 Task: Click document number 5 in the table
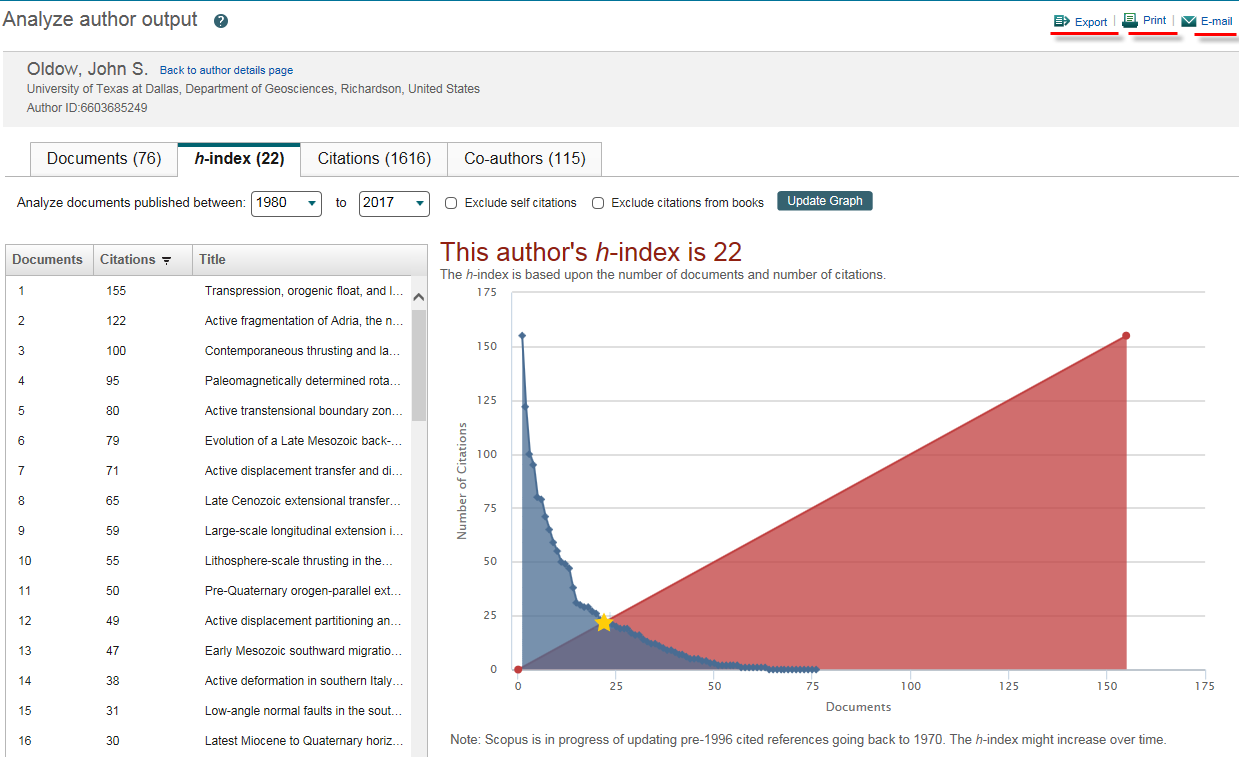point(21,411)
